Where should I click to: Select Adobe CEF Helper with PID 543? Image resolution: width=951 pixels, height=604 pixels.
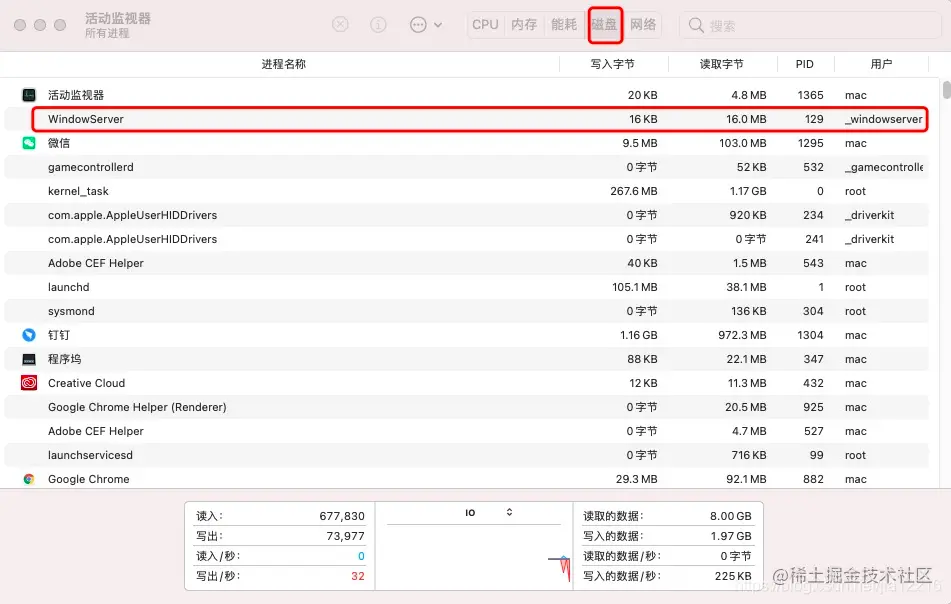pos(466,263)
